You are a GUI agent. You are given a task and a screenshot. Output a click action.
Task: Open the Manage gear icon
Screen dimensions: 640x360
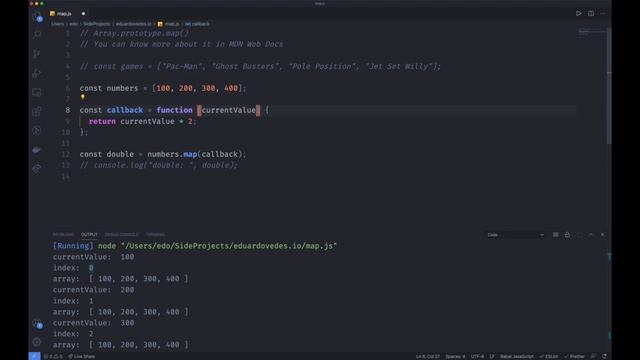coord(37,342)
